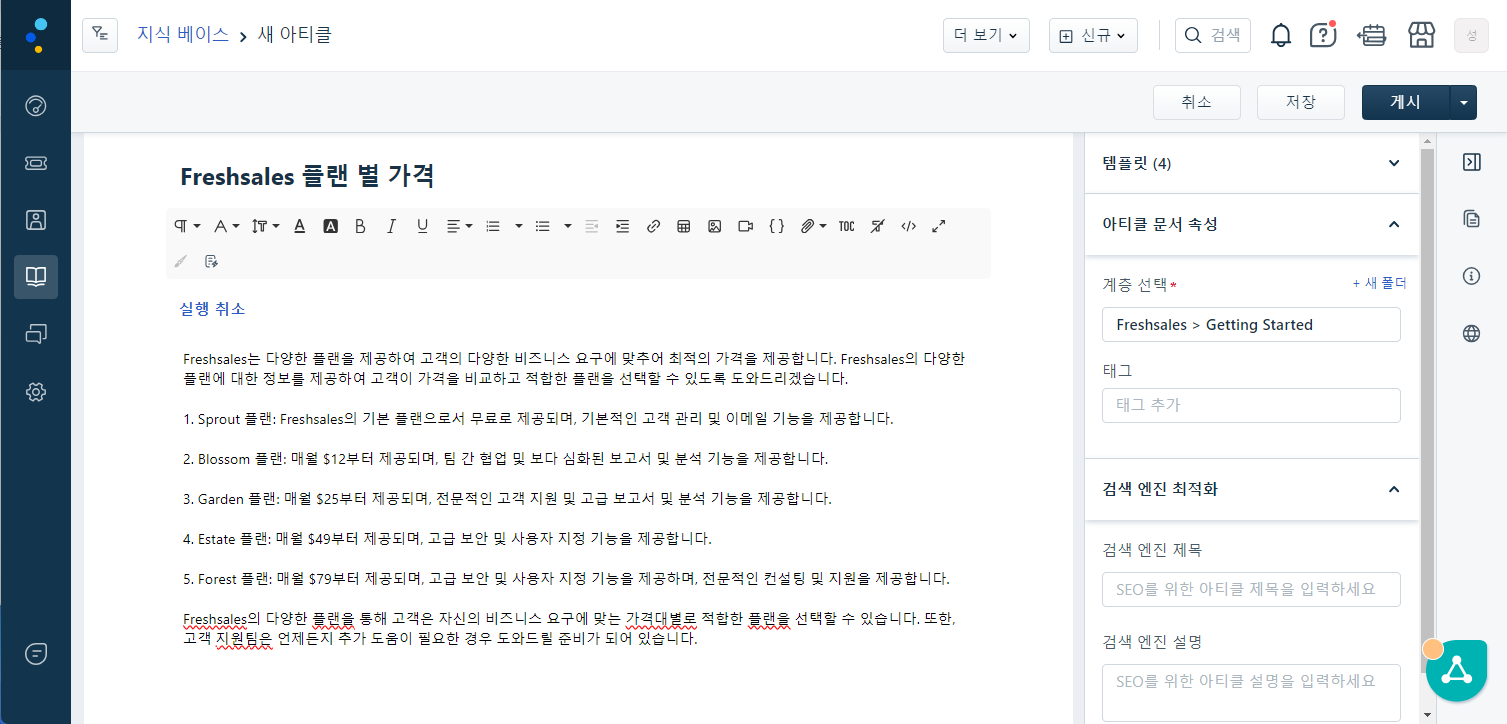Viewport: 1507px width, 724px height.
Task: Open marketplace store icon
Action: point(1421,35)
